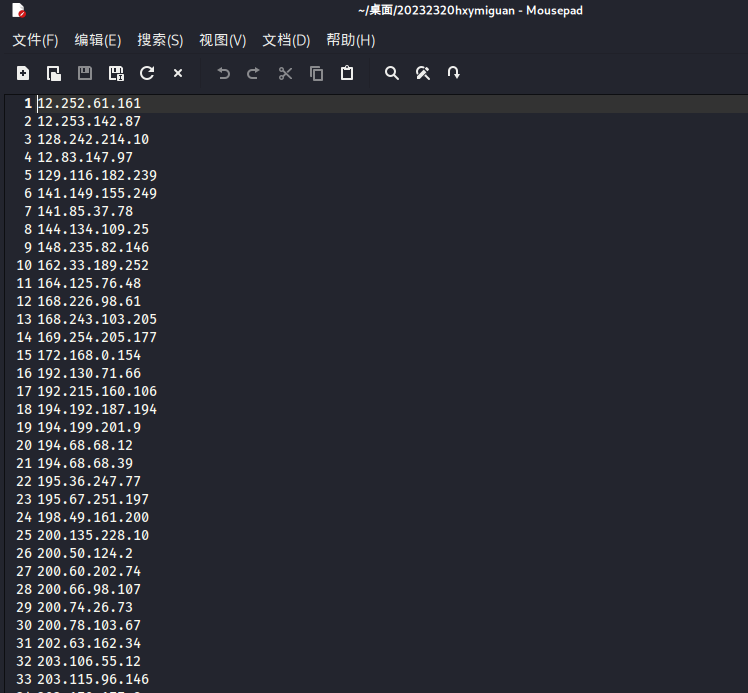748x693 pixels.
Task: Click line number 30 in the gutter
Action: tap(24, 626)
